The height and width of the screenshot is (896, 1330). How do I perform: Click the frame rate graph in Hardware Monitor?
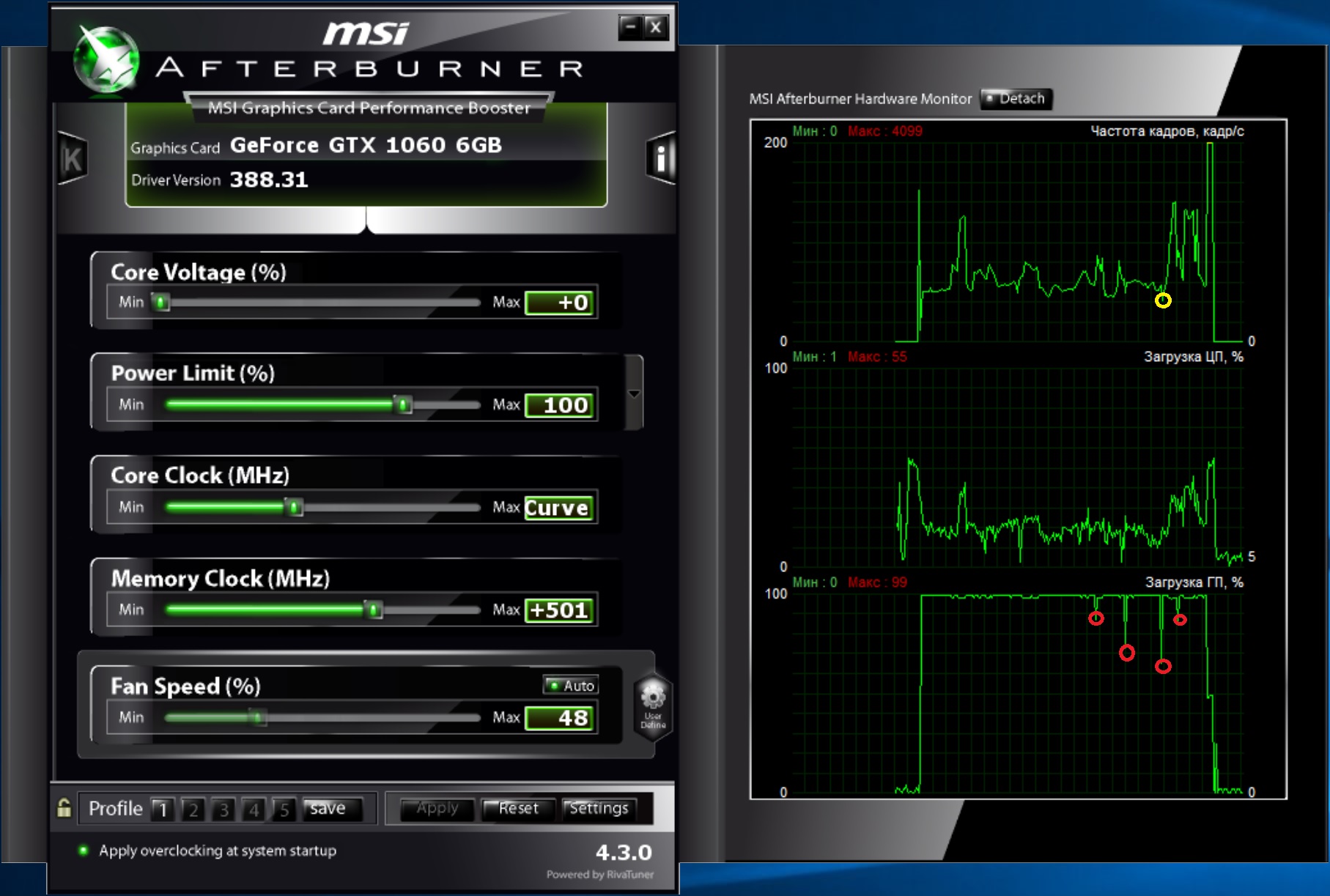[x=1018, y=242]
